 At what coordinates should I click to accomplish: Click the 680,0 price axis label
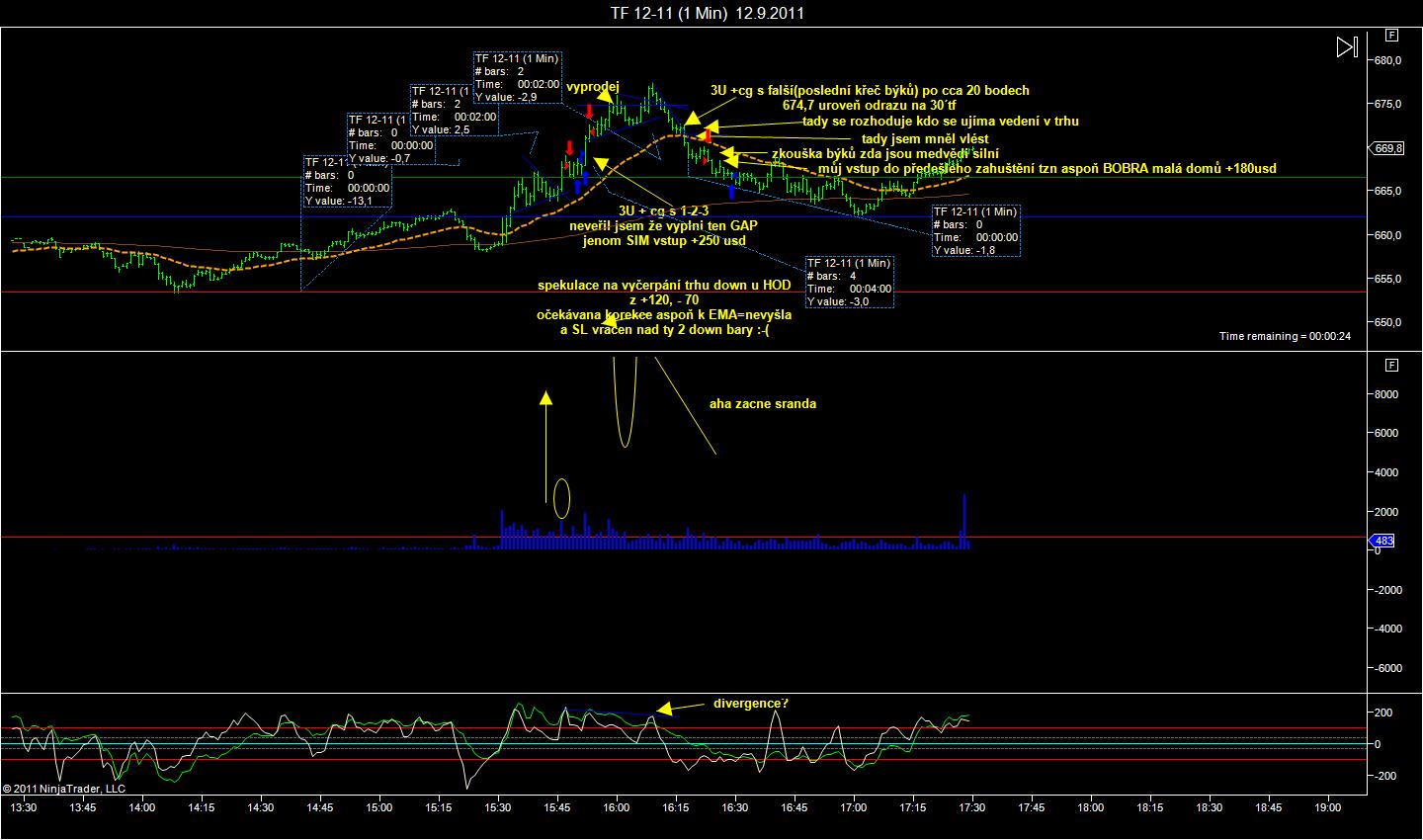click(1388, 61)
